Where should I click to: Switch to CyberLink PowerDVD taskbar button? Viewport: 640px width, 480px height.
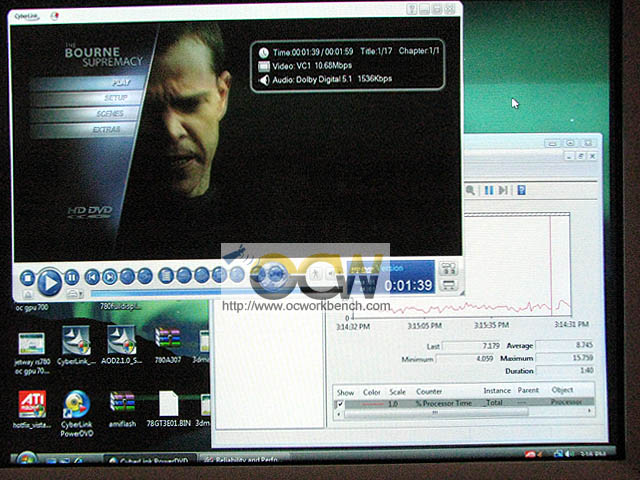point(149,460)
